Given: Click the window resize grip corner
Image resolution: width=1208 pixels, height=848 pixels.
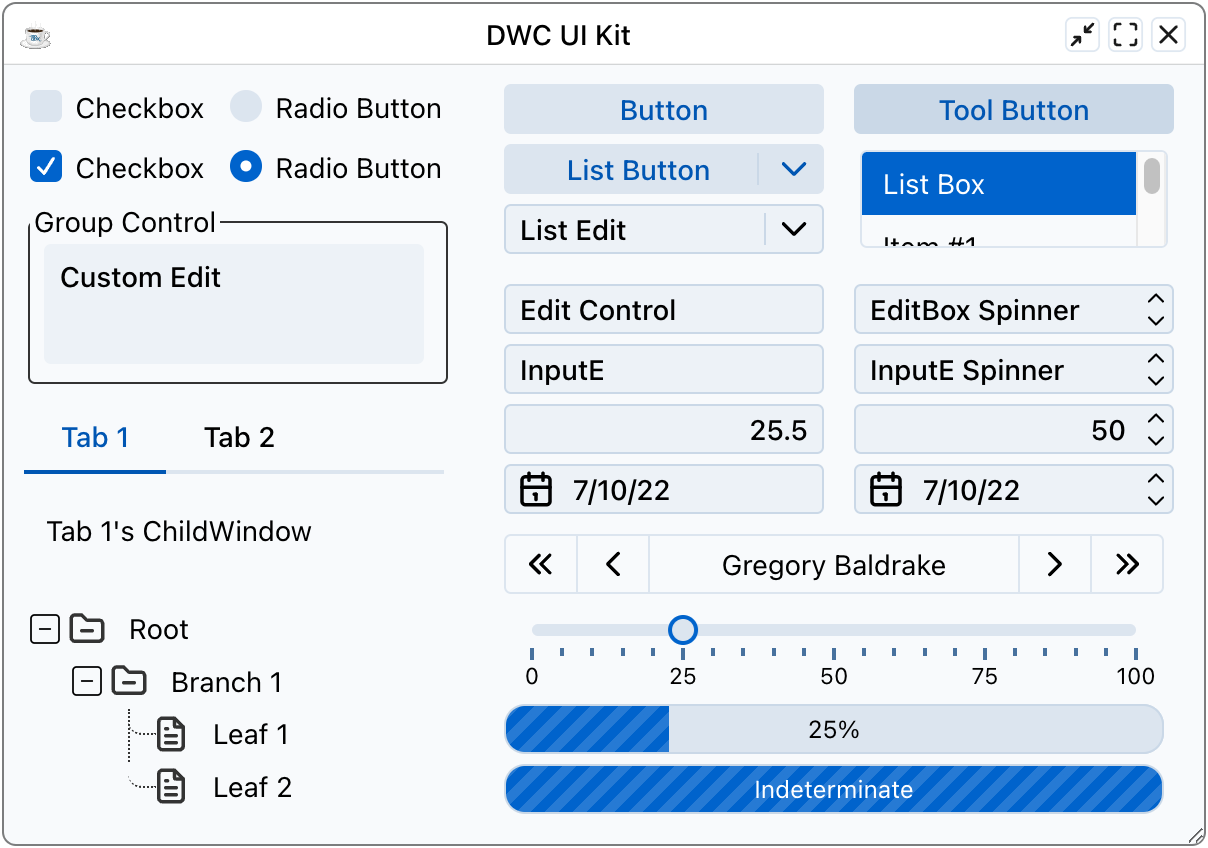Looking at the screenshot, I should 1194,834.
